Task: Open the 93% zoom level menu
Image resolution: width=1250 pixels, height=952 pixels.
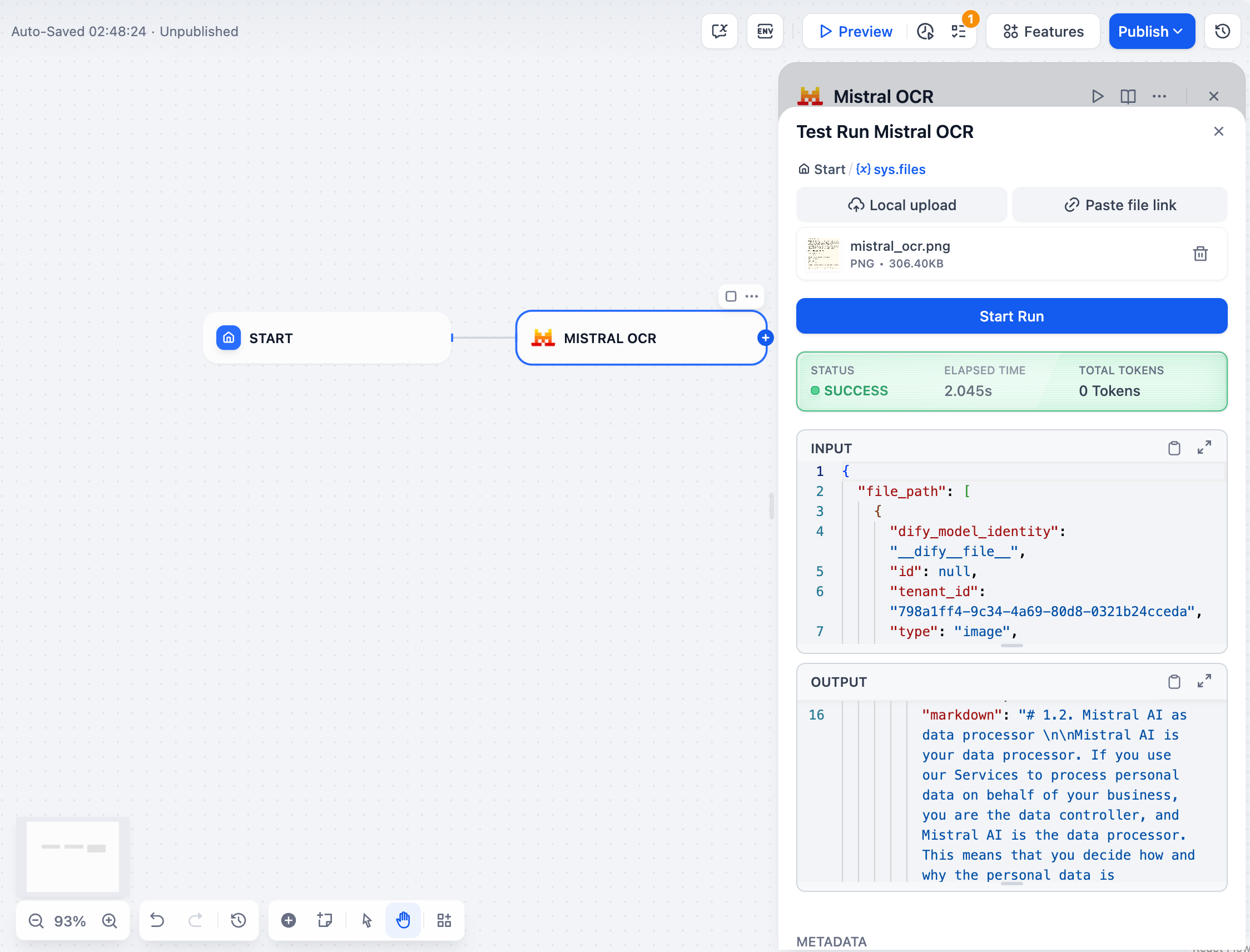Action: click(70, 921)
